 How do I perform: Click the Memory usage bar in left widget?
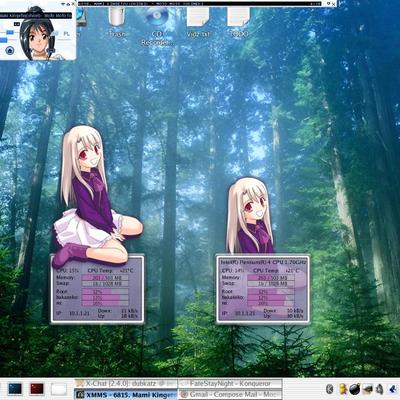coord(105,278)
